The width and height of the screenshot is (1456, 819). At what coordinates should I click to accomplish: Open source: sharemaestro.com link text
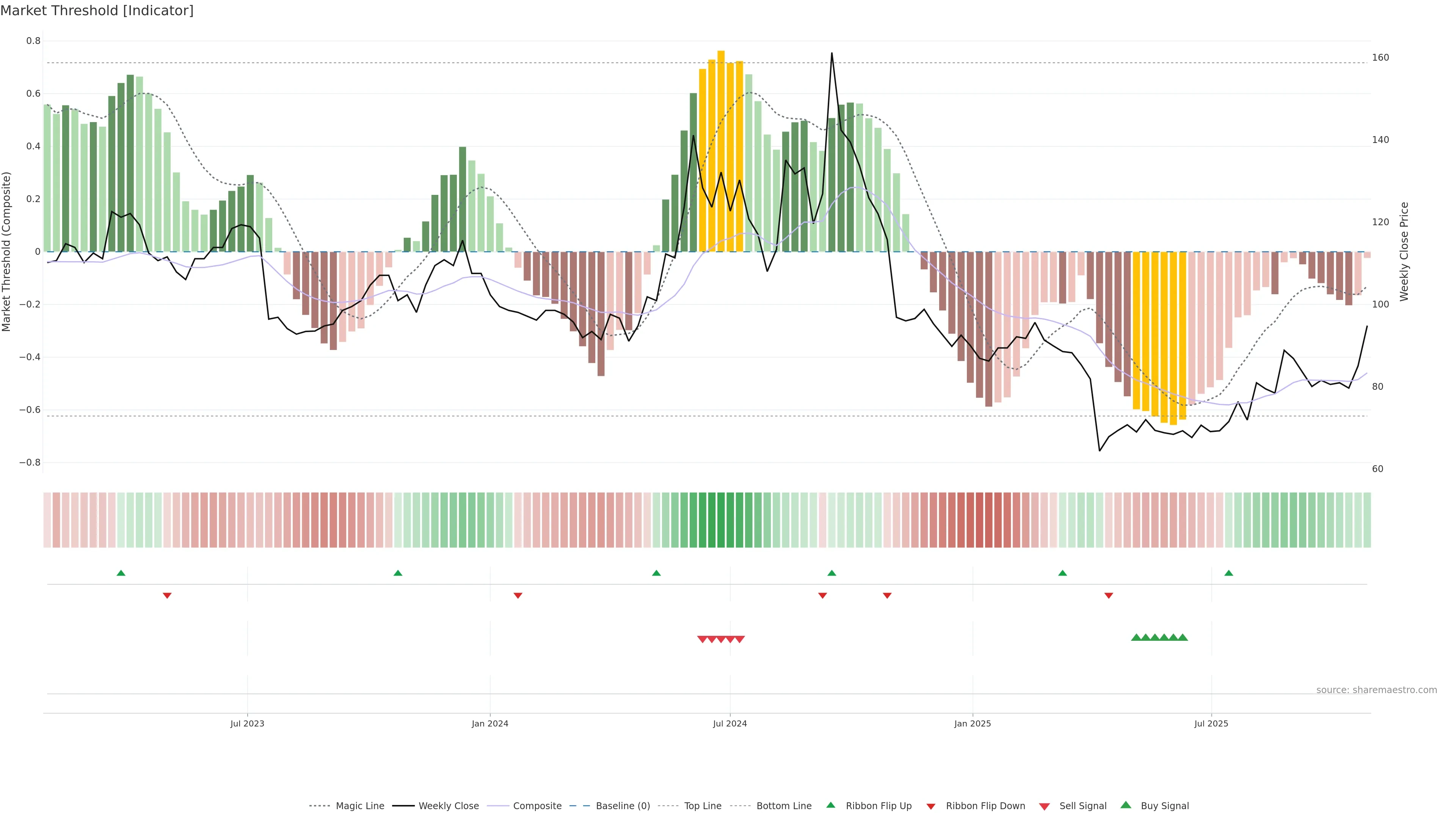[x=1376, y=690]
